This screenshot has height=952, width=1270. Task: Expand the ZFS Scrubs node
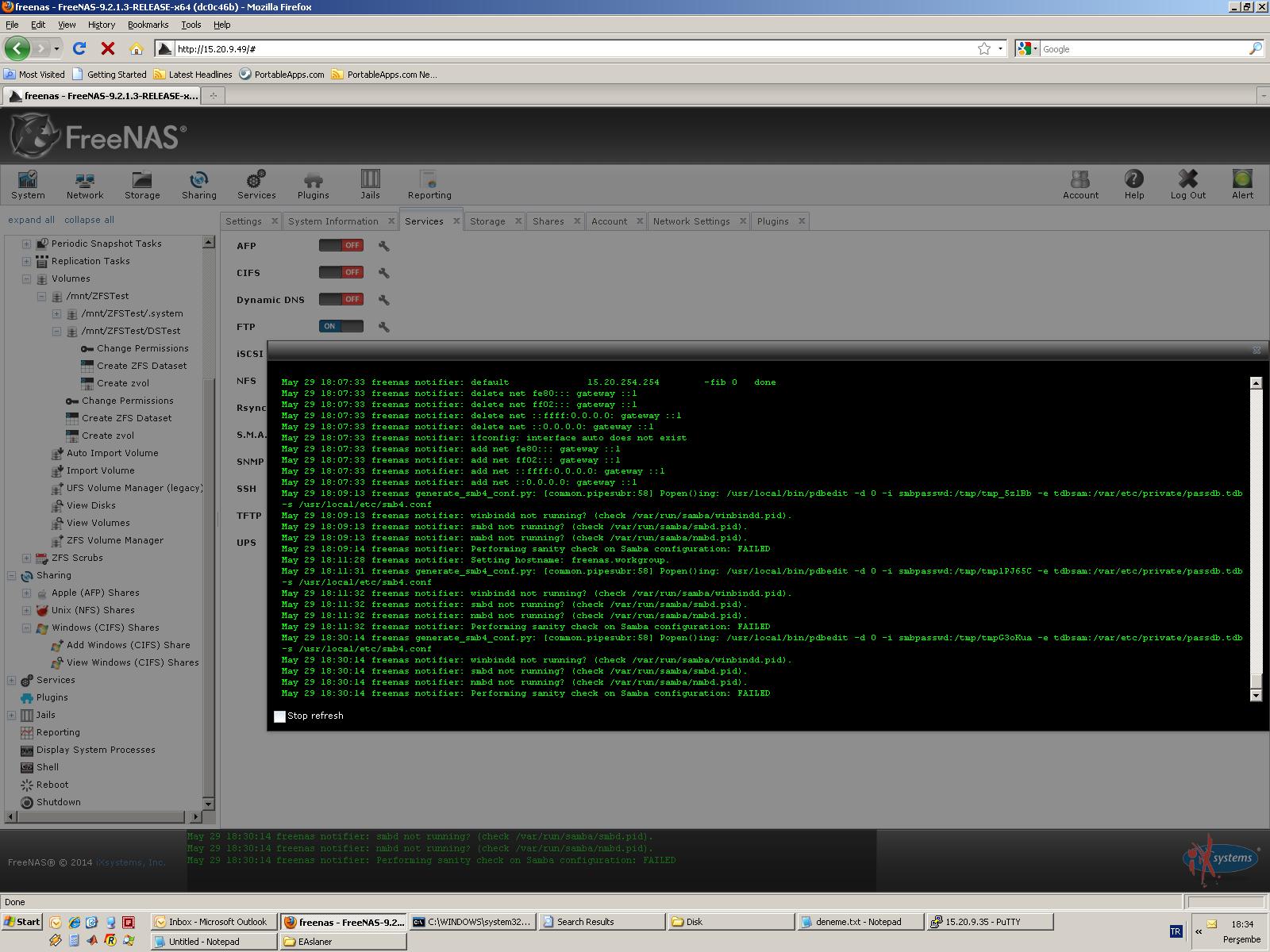click(x=26, y=558)
